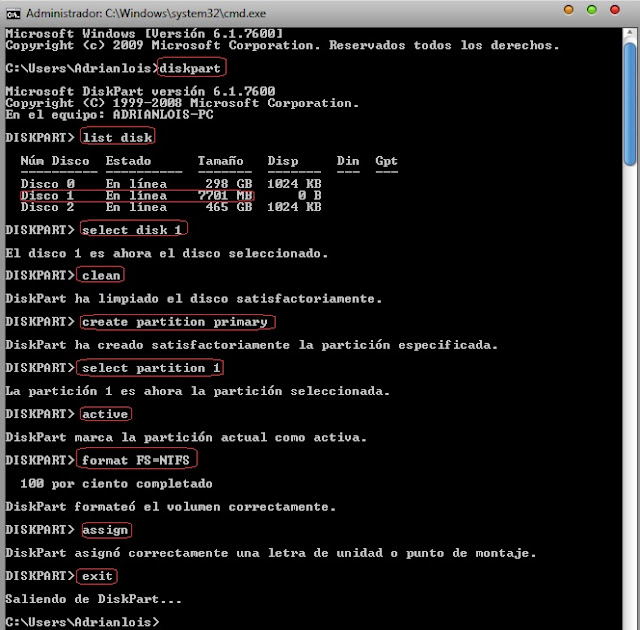This screenshot has height=630, width=640.
Task: Click the window title 'Administrador: C:\Windows\system32\cmd.exe'
Action: (146, 13)
